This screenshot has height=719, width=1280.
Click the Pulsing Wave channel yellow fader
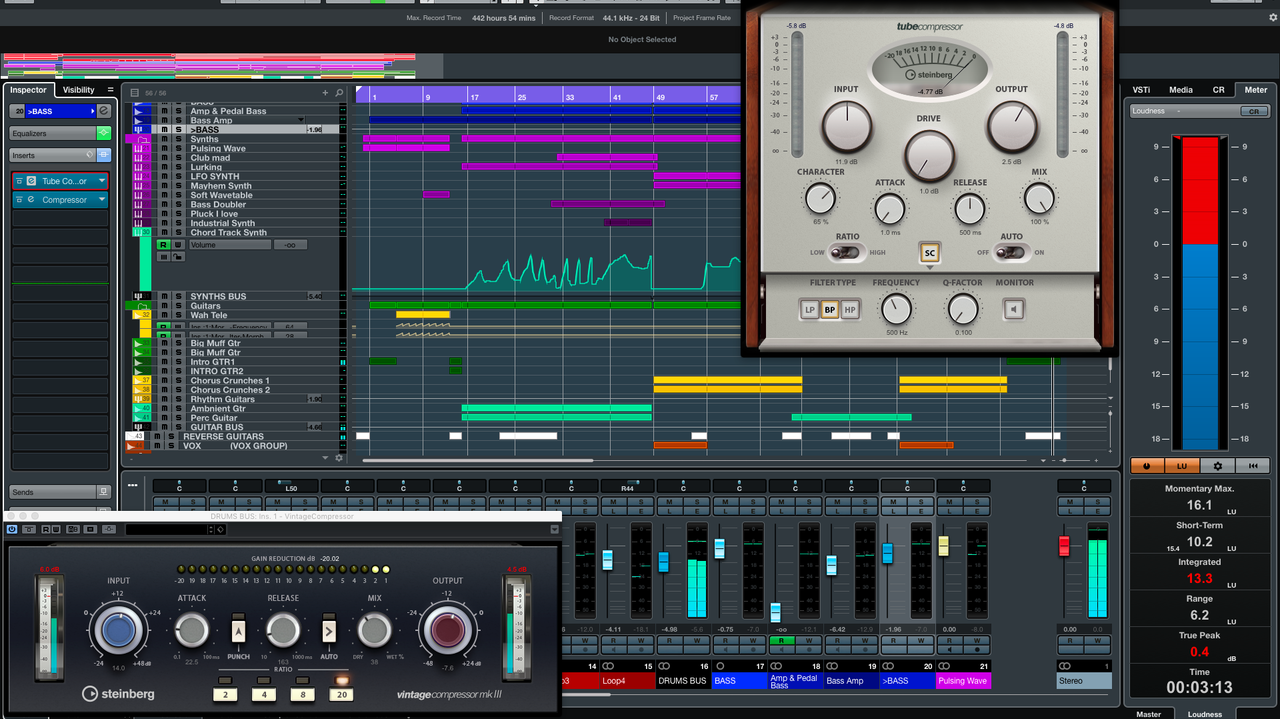(943, 545)
